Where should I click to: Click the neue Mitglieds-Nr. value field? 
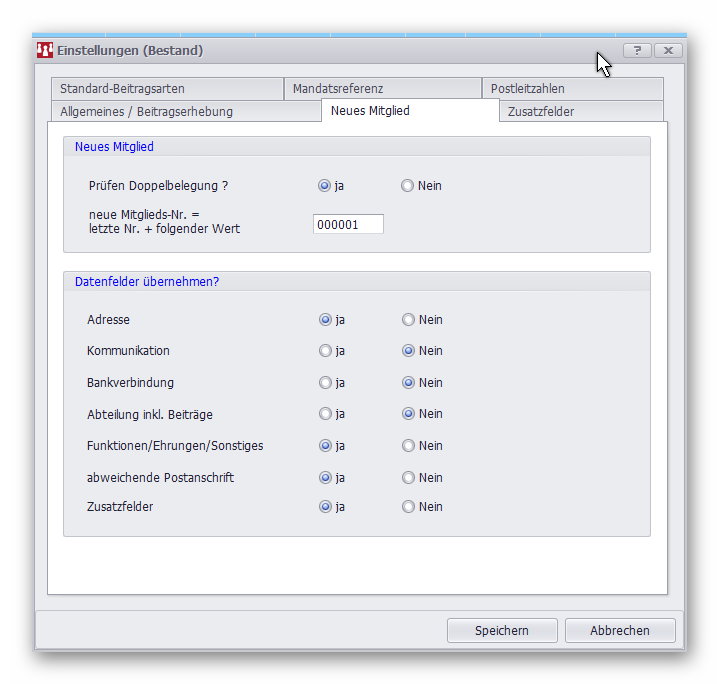pos(348,225)
